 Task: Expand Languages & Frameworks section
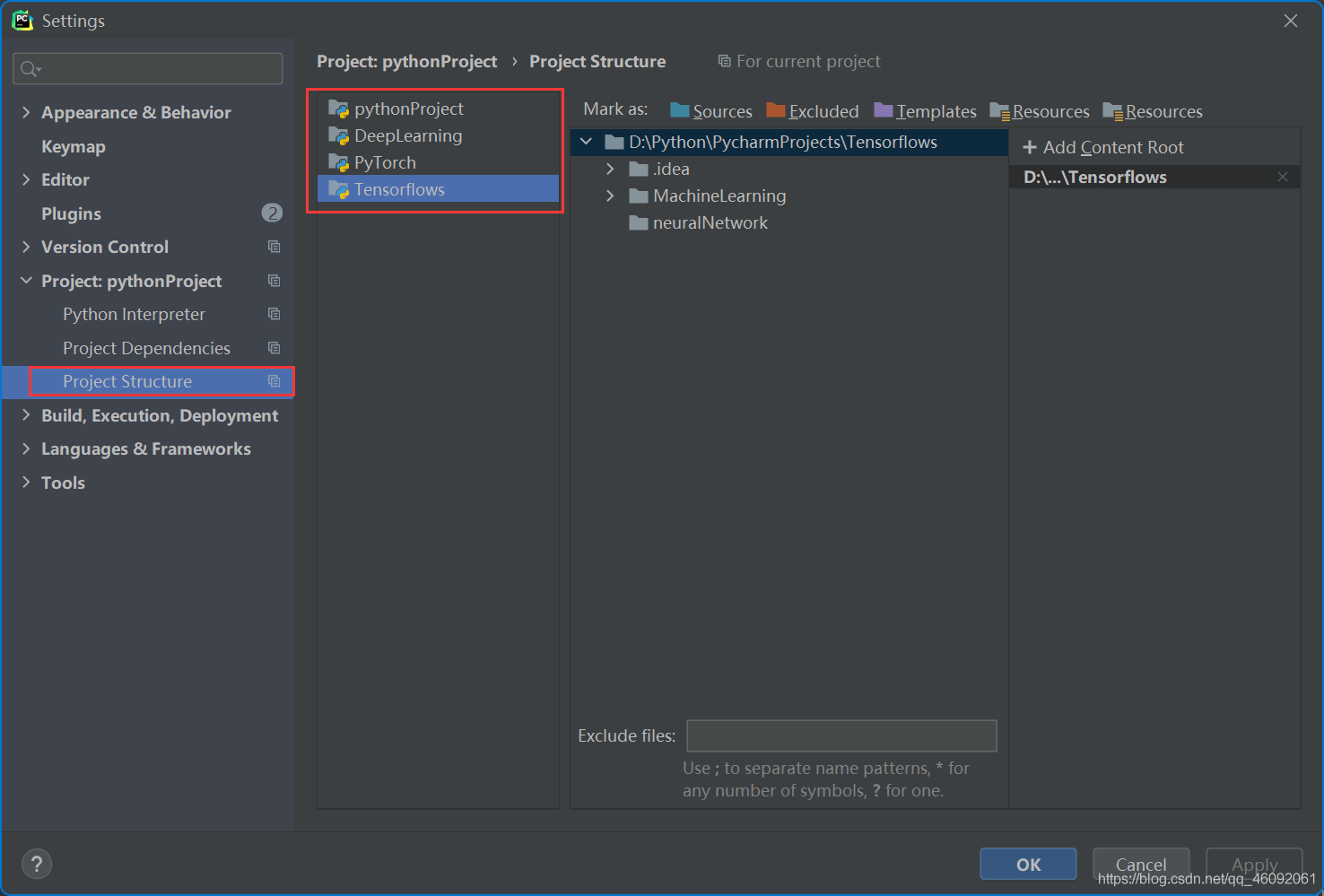pyautogui.click(x=26, y=448)
